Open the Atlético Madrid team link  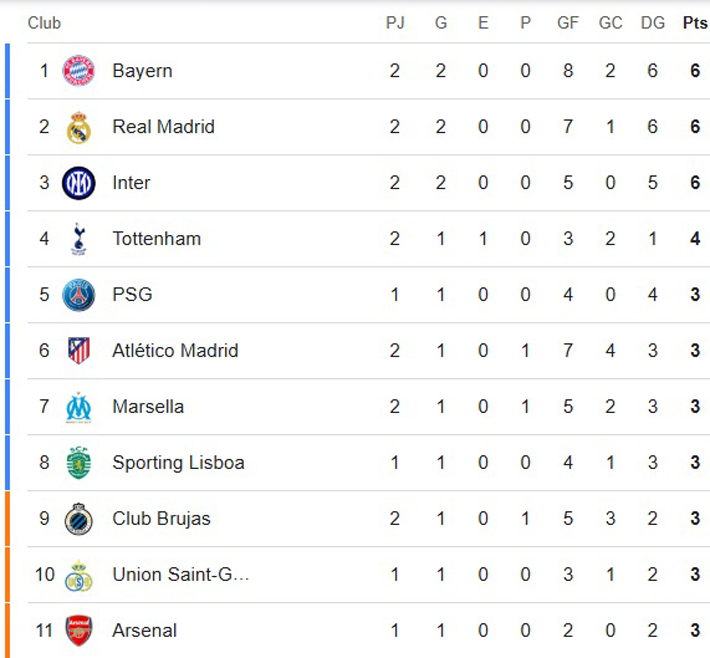pos(175,351)
